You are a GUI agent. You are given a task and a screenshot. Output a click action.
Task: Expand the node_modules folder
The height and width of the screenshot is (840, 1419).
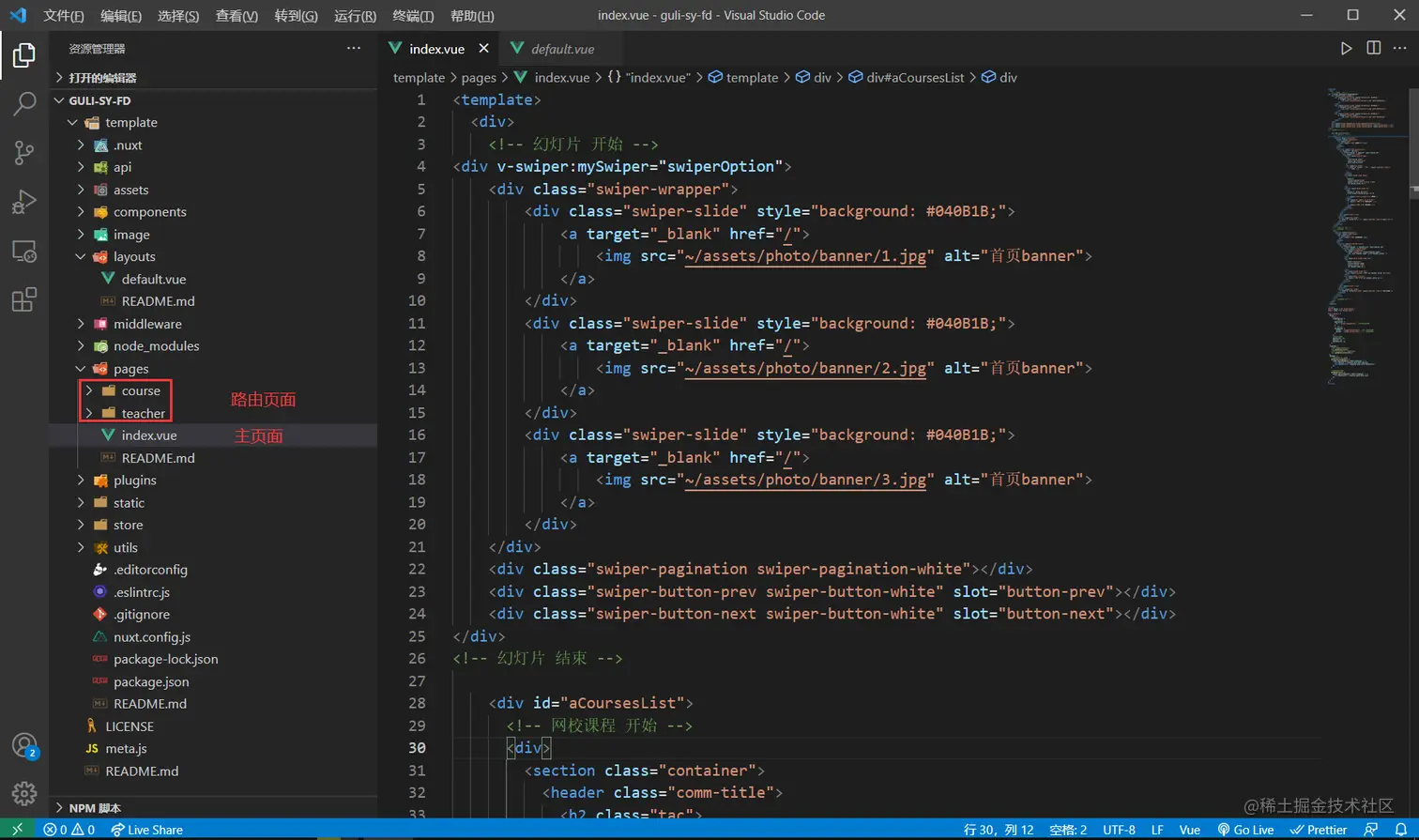click(214, 346)
